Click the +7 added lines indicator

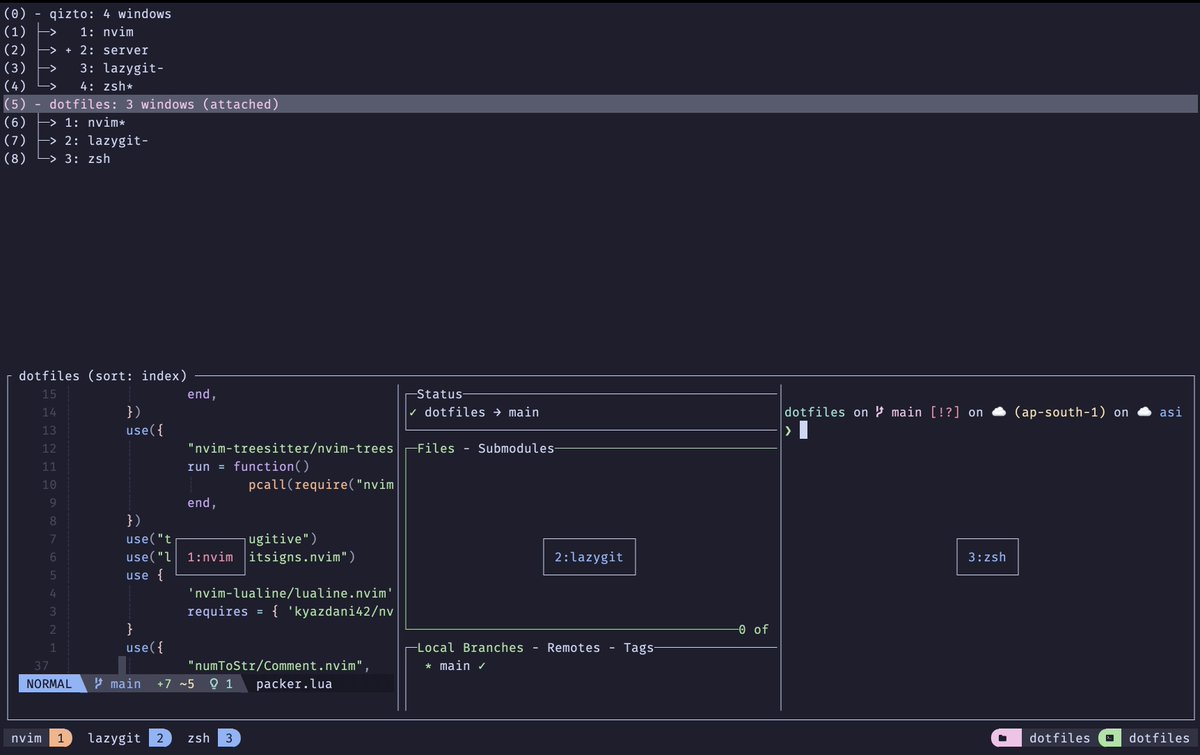[164, 684]
